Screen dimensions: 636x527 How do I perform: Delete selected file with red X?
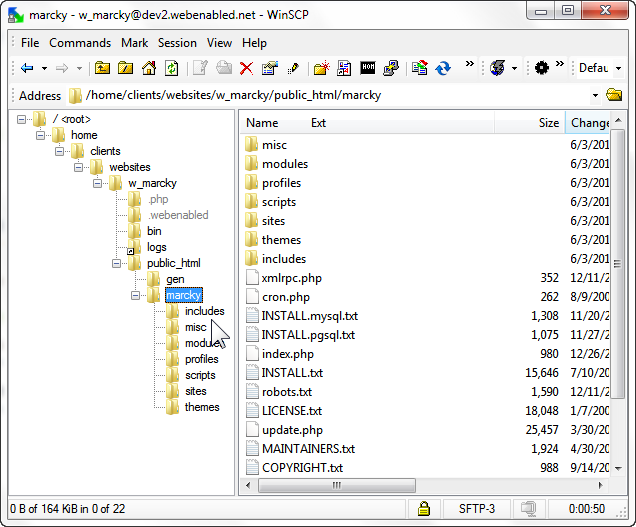click(246, 68)
